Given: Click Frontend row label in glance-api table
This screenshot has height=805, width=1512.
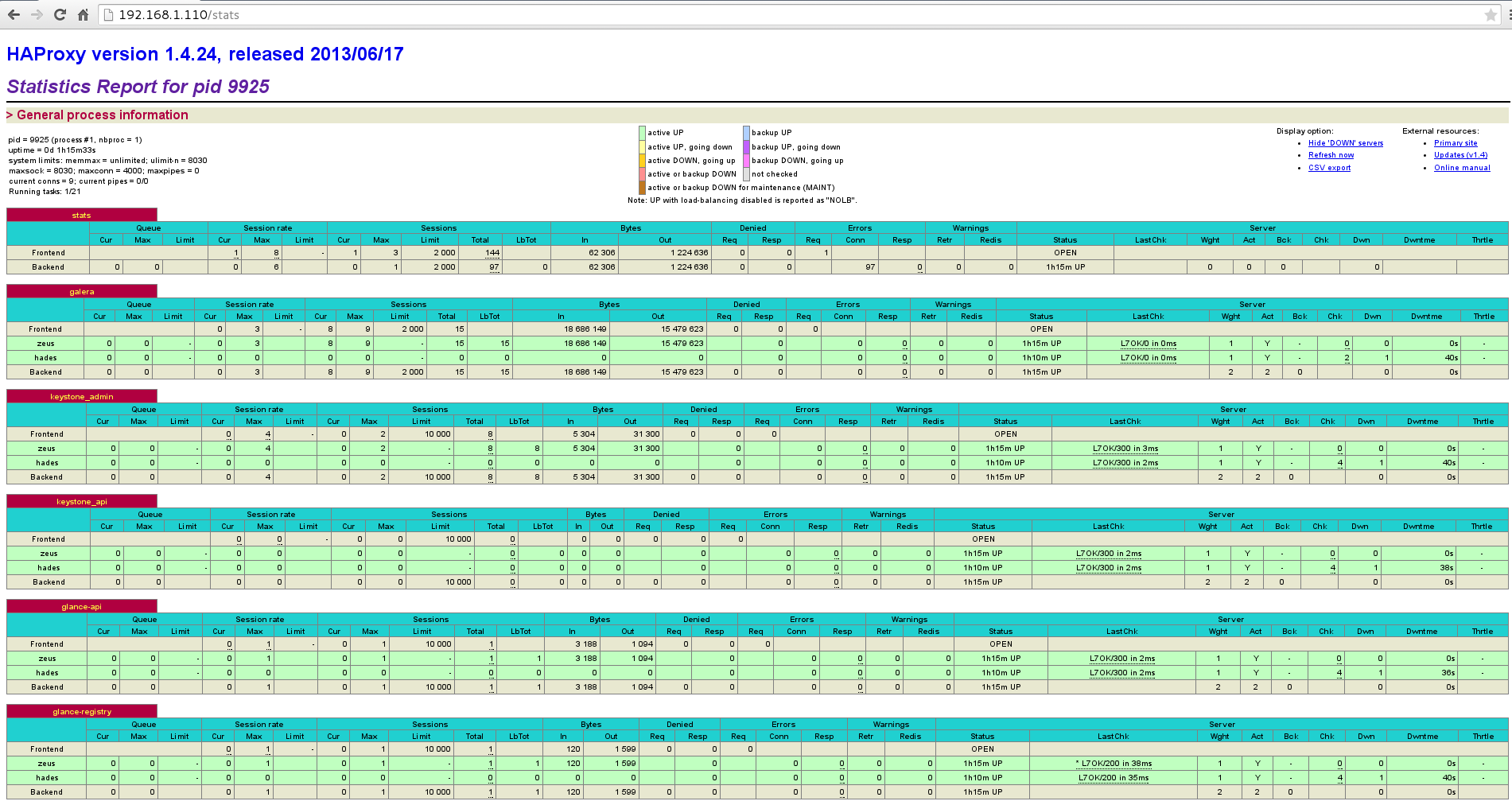Looking at the screenshot, I should [x=47, y=644].
